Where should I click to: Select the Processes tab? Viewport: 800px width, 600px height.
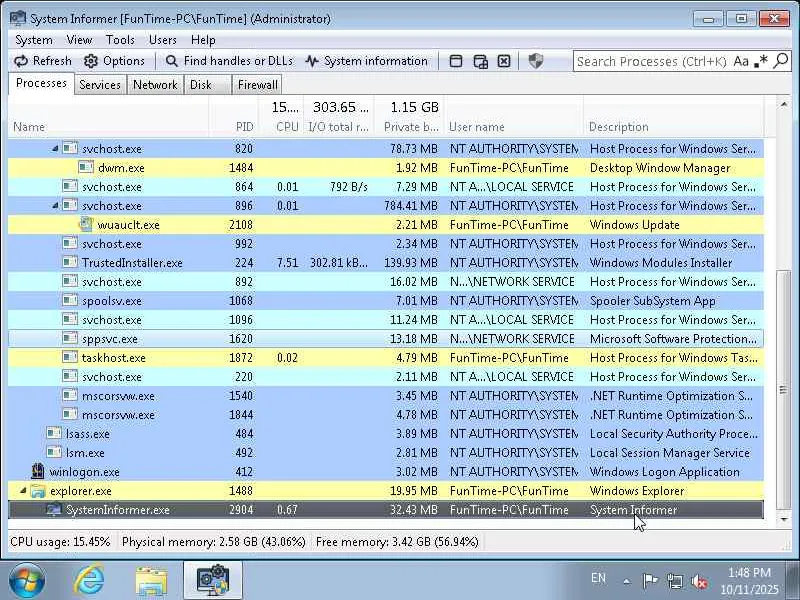click(x=41, y=83)
